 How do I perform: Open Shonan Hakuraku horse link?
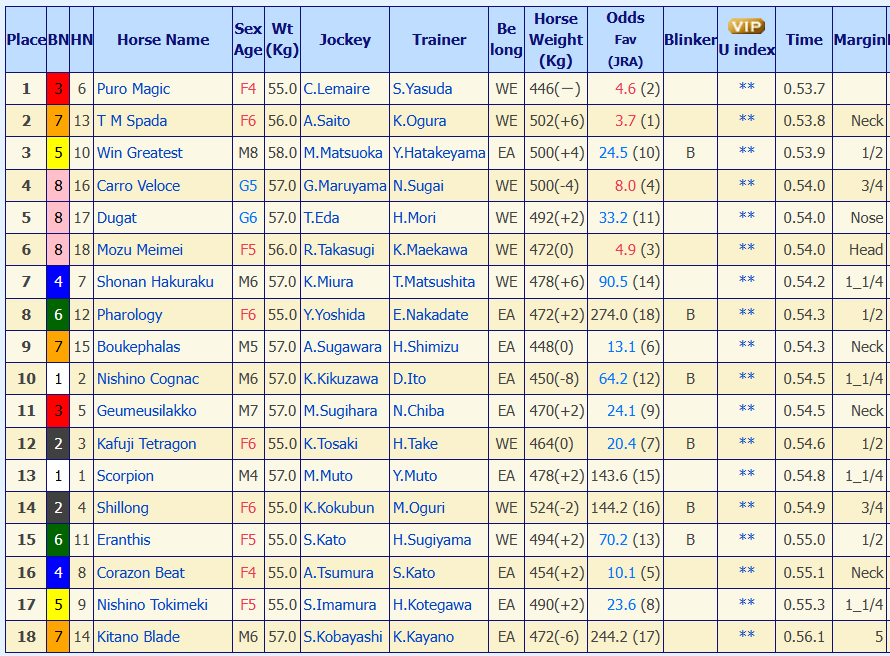[155, 281]
